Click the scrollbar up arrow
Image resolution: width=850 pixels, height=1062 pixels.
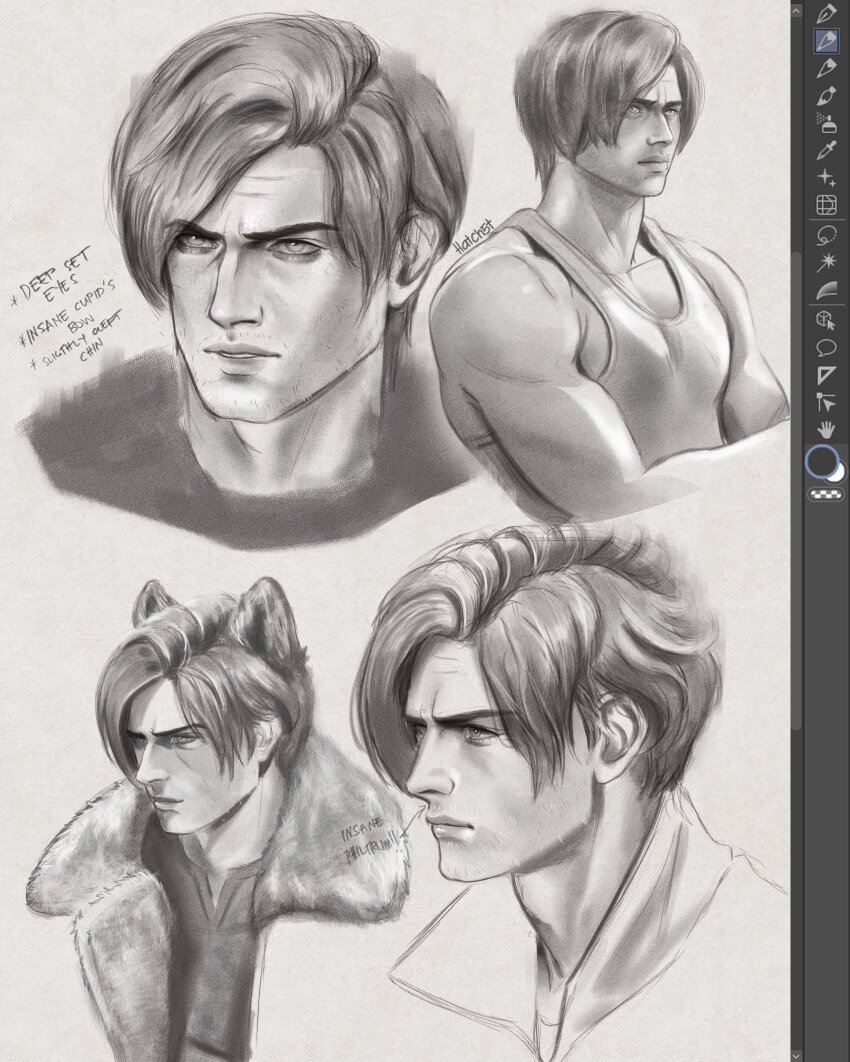click(797, 10)
